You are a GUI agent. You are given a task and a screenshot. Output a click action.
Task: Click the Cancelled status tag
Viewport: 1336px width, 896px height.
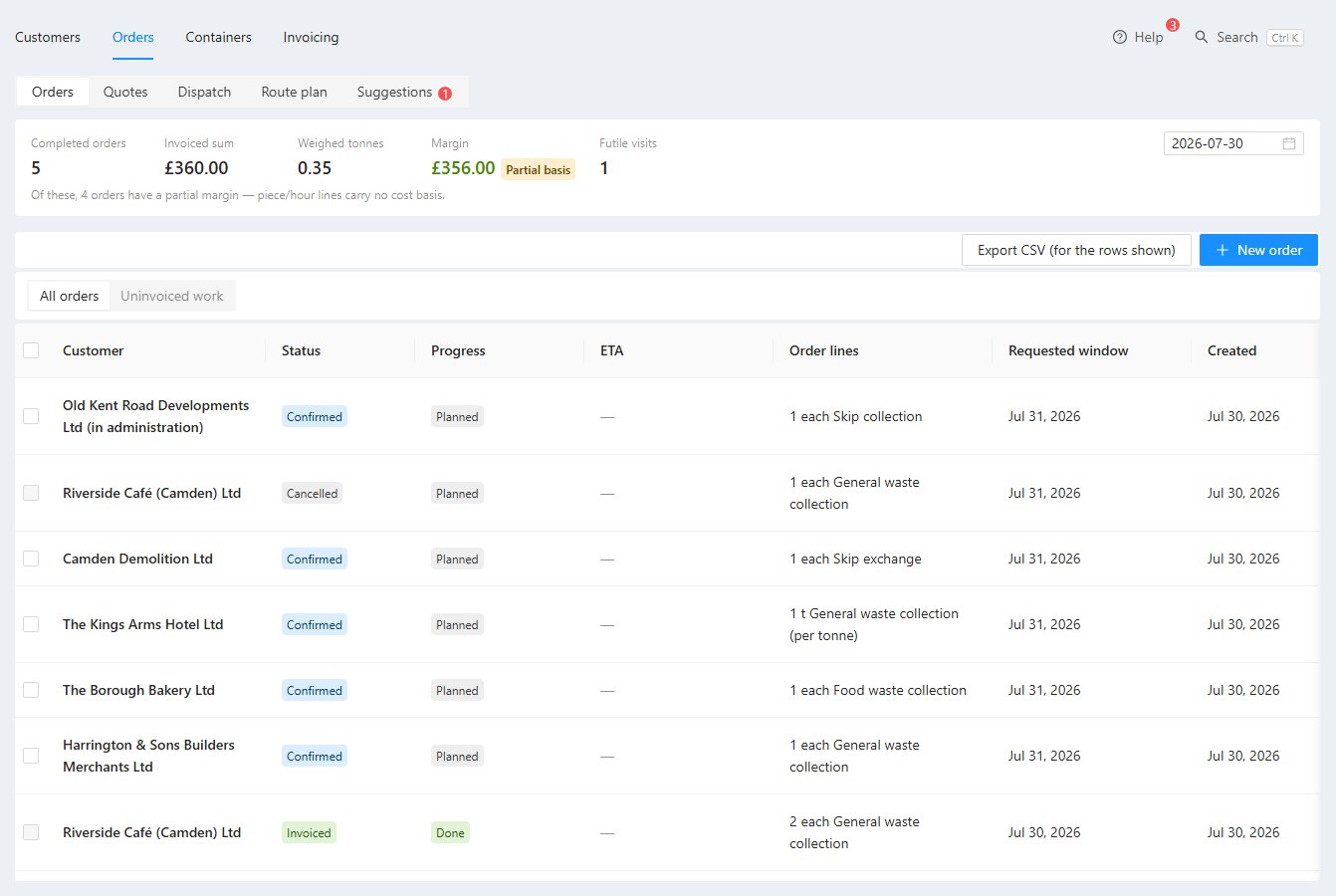[313, 494]
